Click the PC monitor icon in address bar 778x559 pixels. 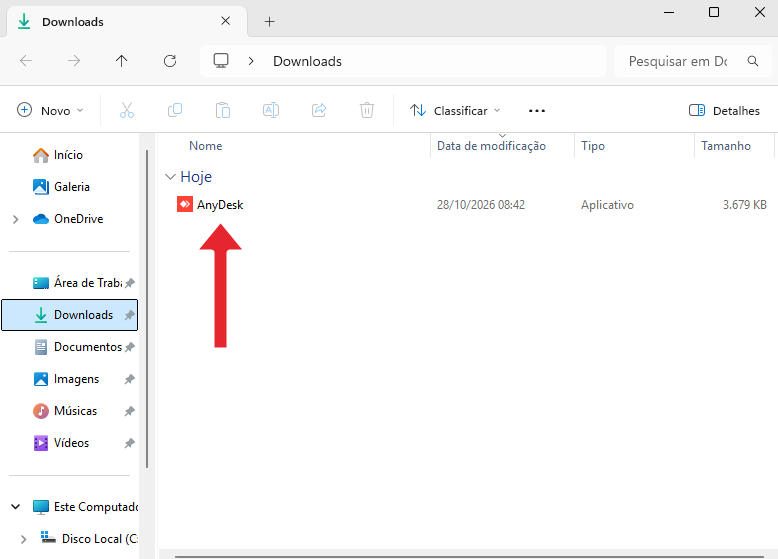[221, 61]
